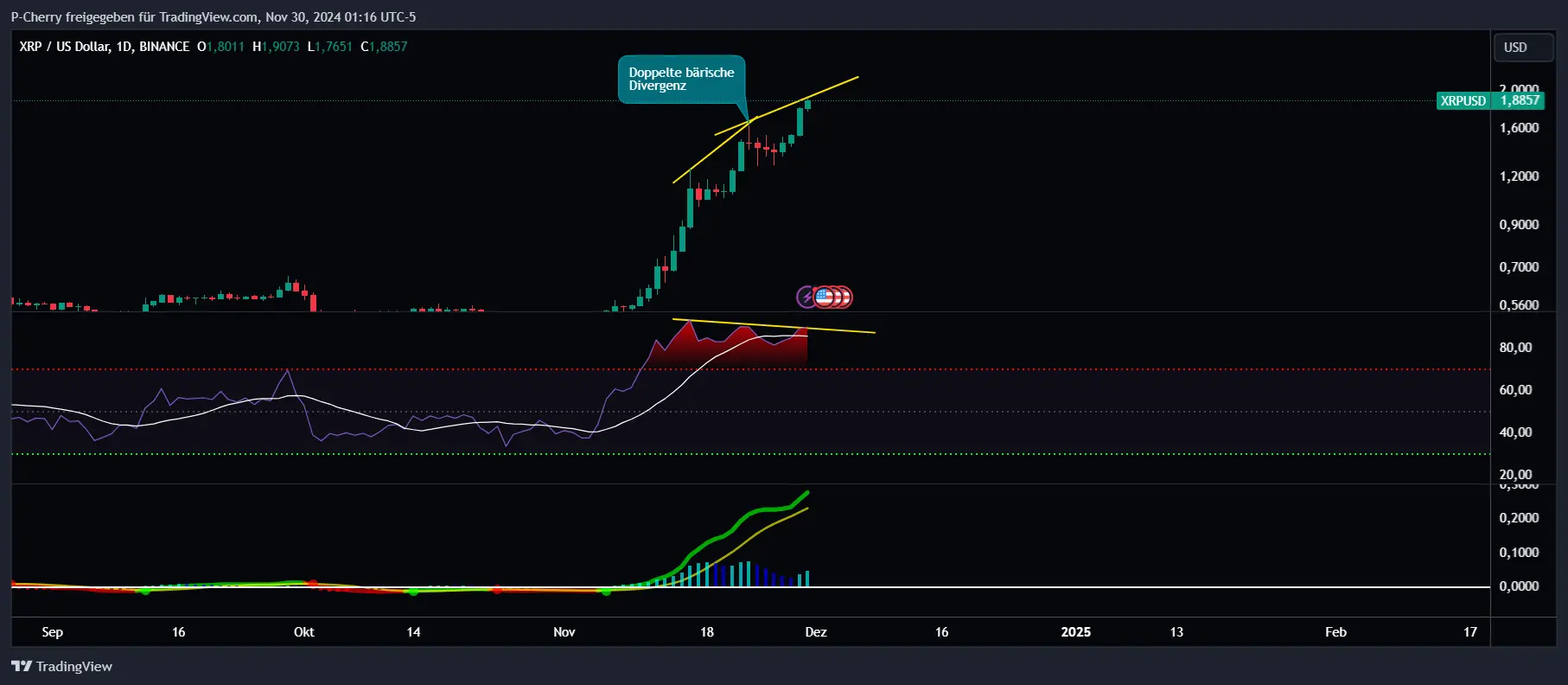Click the Feb date label
The height and width of the screenshot is (685, 1568).
[x=1336, y=632]
